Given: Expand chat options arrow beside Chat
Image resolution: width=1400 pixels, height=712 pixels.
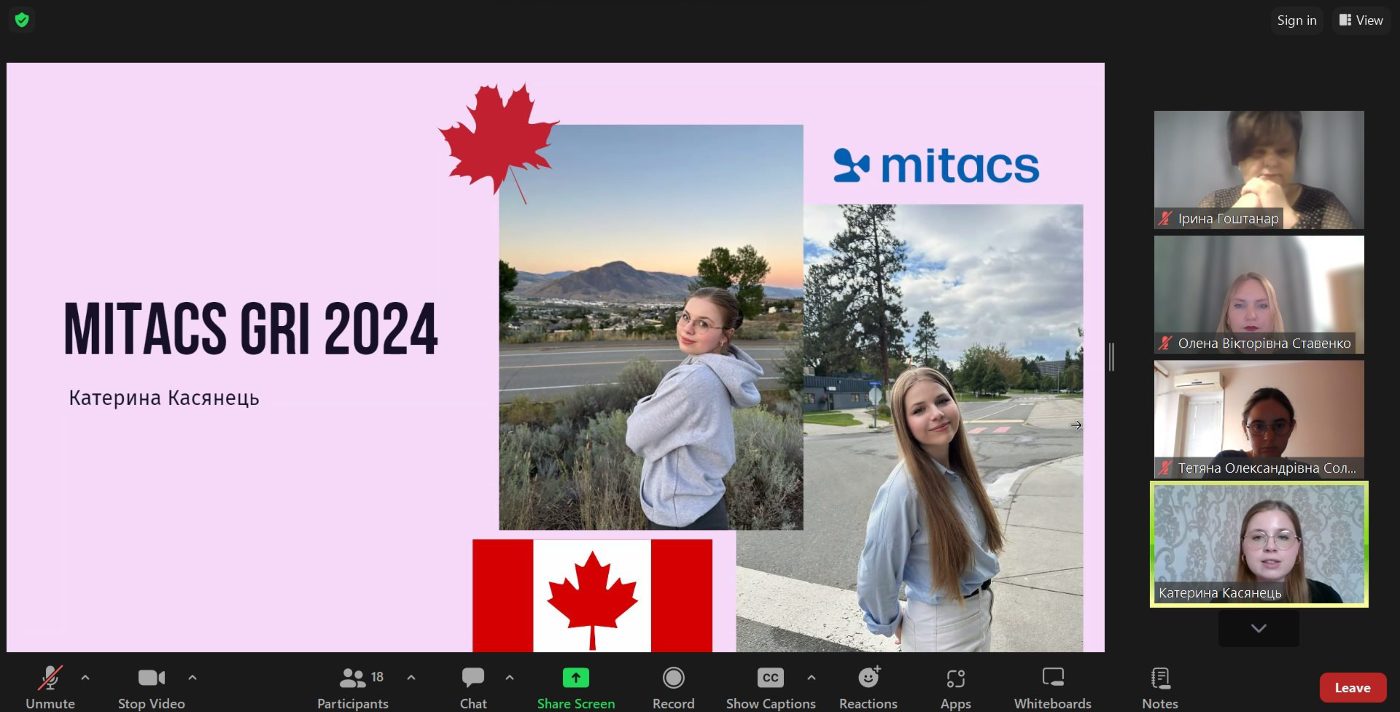Looking at the screenshot, I should pos(509,677).
